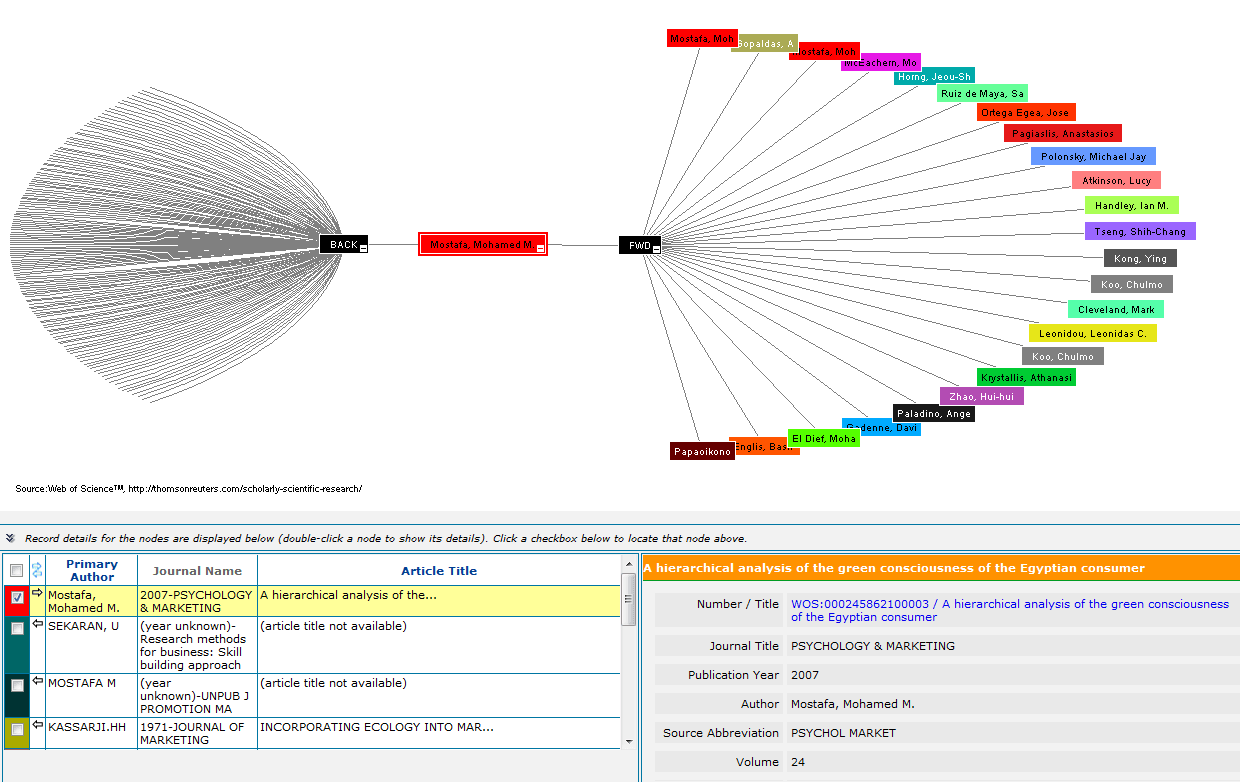The height and width of the screenshot is (782, 1240).
Task: Select the FWD node in citation map
Action: point(640,245)
